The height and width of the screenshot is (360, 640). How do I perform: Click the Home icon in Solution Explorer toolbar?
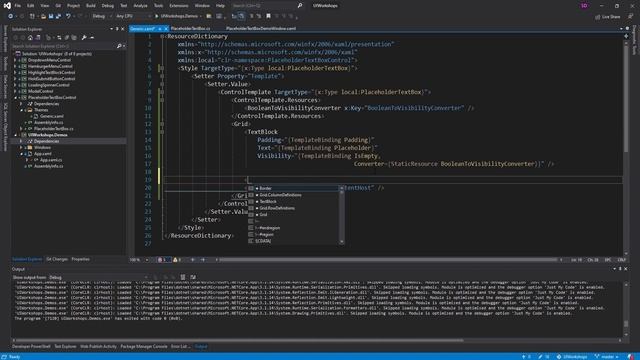pyautogui.click(x=30, y=38)
